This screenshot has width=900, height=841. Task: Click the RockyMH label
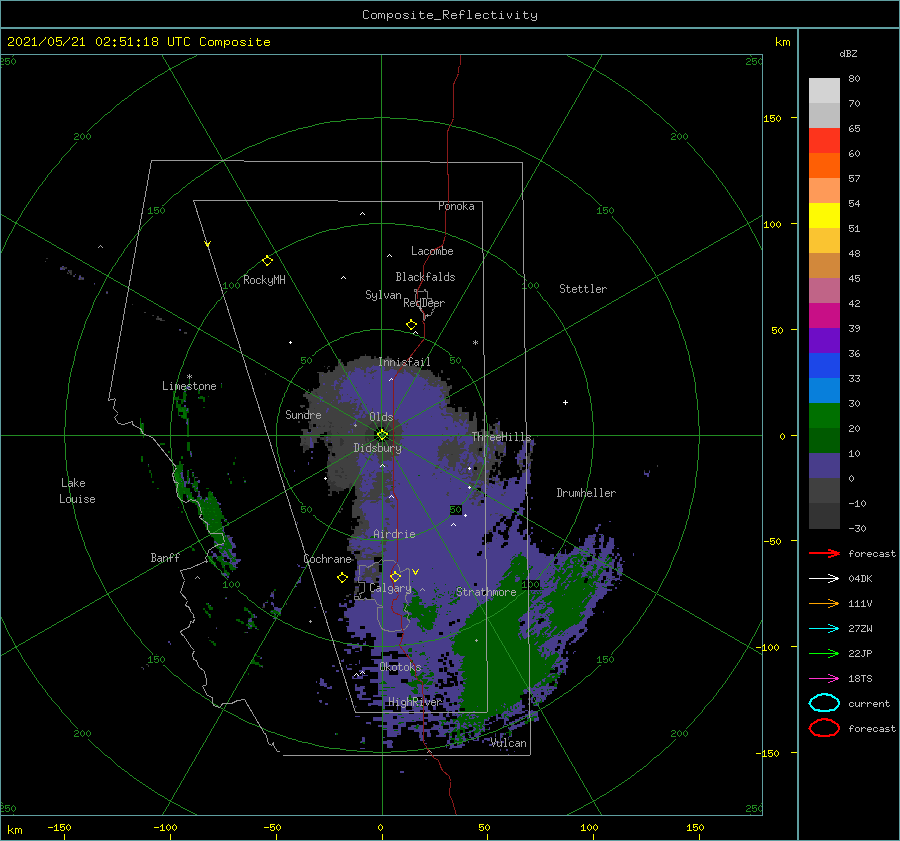click(x=264, y=280)
